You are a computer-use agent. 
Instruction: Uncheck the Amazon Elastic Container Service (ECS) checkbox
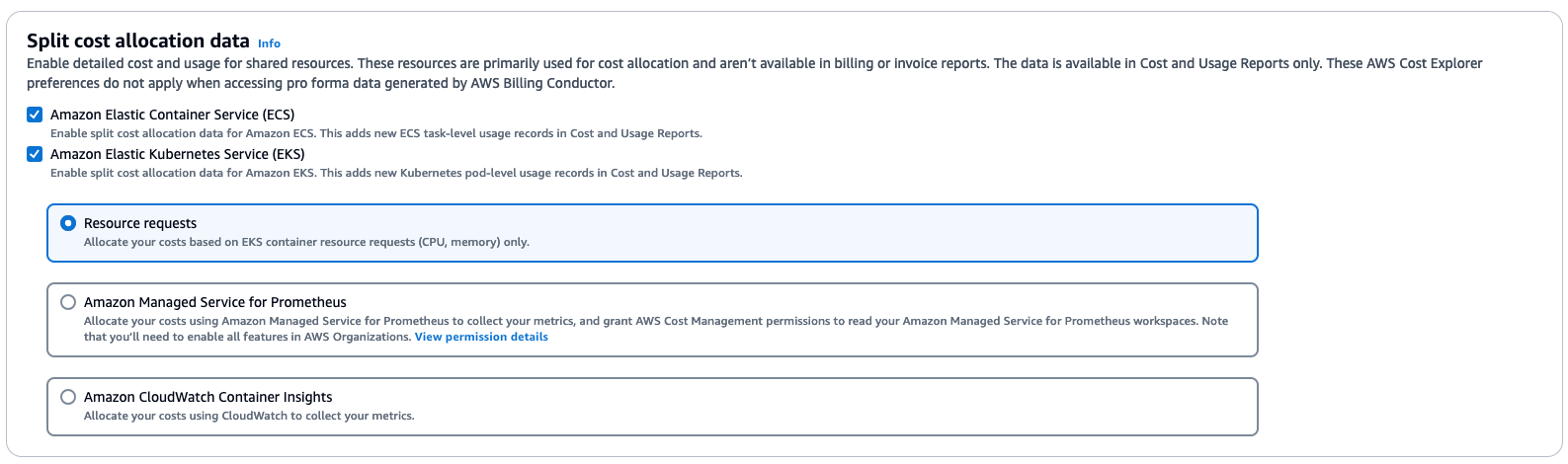coord(35,115)
